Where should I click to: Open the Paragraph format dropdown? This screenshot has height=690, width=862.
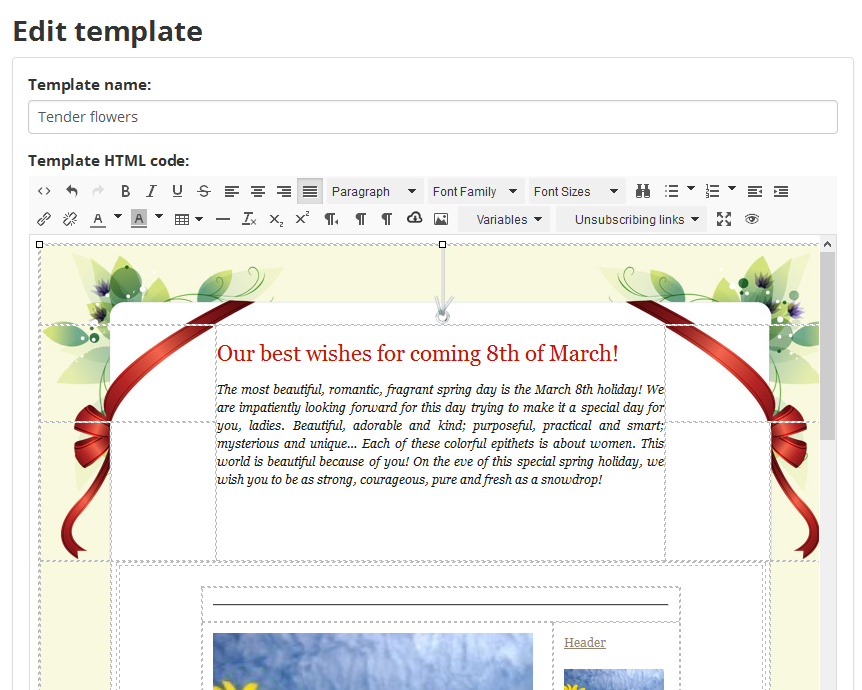[x=374, y=191]
